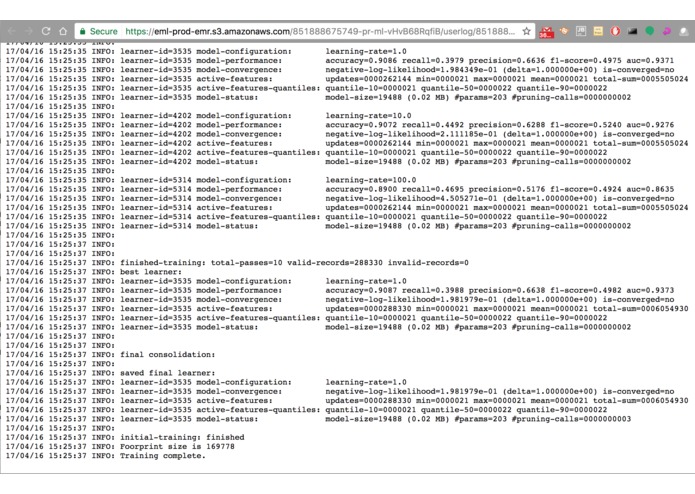Reload the page with the refresh icon
The height and width of the screenshot is (494, 695).
[46, 31]
